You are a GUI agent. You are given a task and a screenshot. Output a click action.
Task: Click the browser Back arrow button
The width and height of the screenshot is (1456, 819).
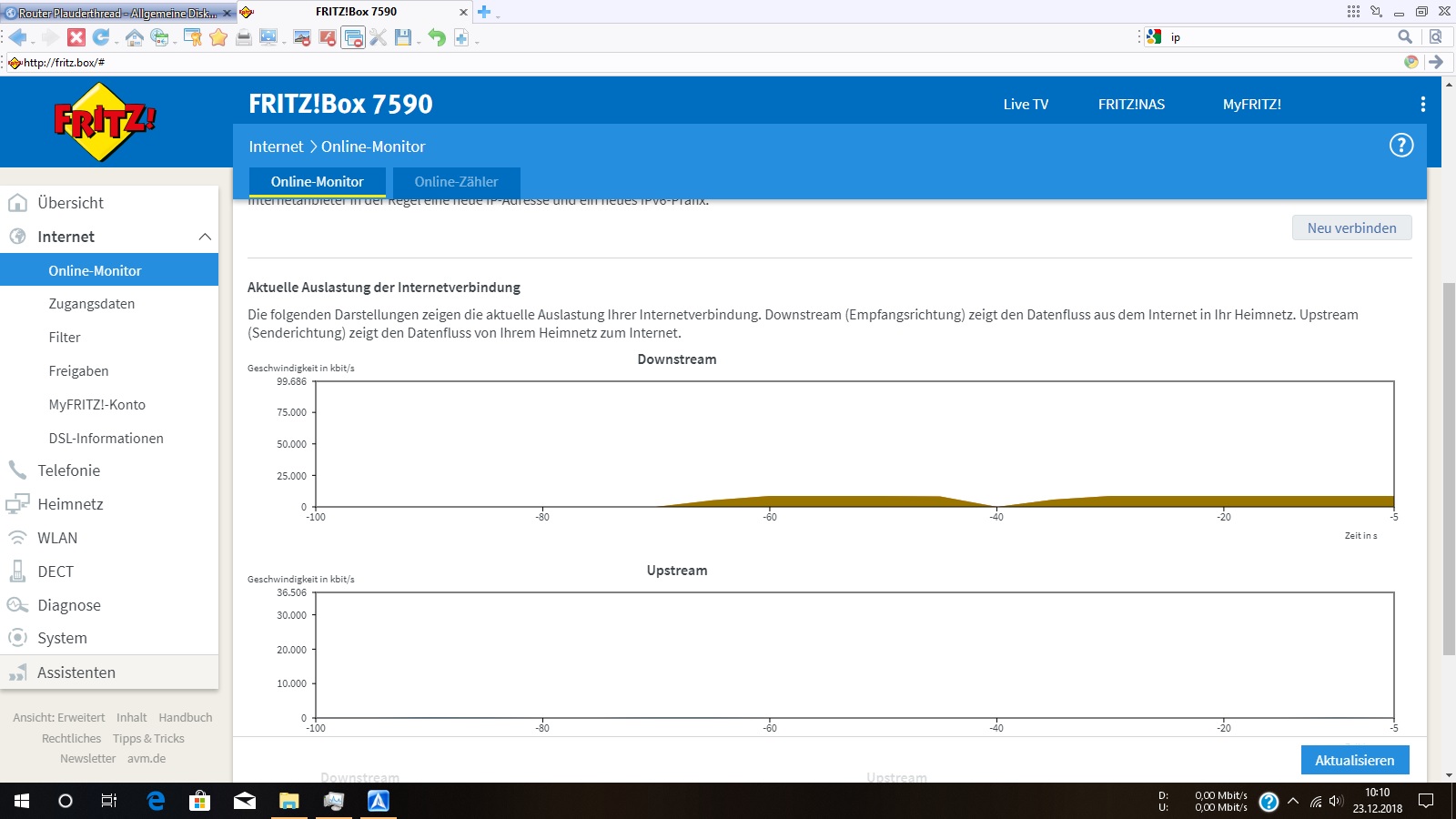point(17,37)
